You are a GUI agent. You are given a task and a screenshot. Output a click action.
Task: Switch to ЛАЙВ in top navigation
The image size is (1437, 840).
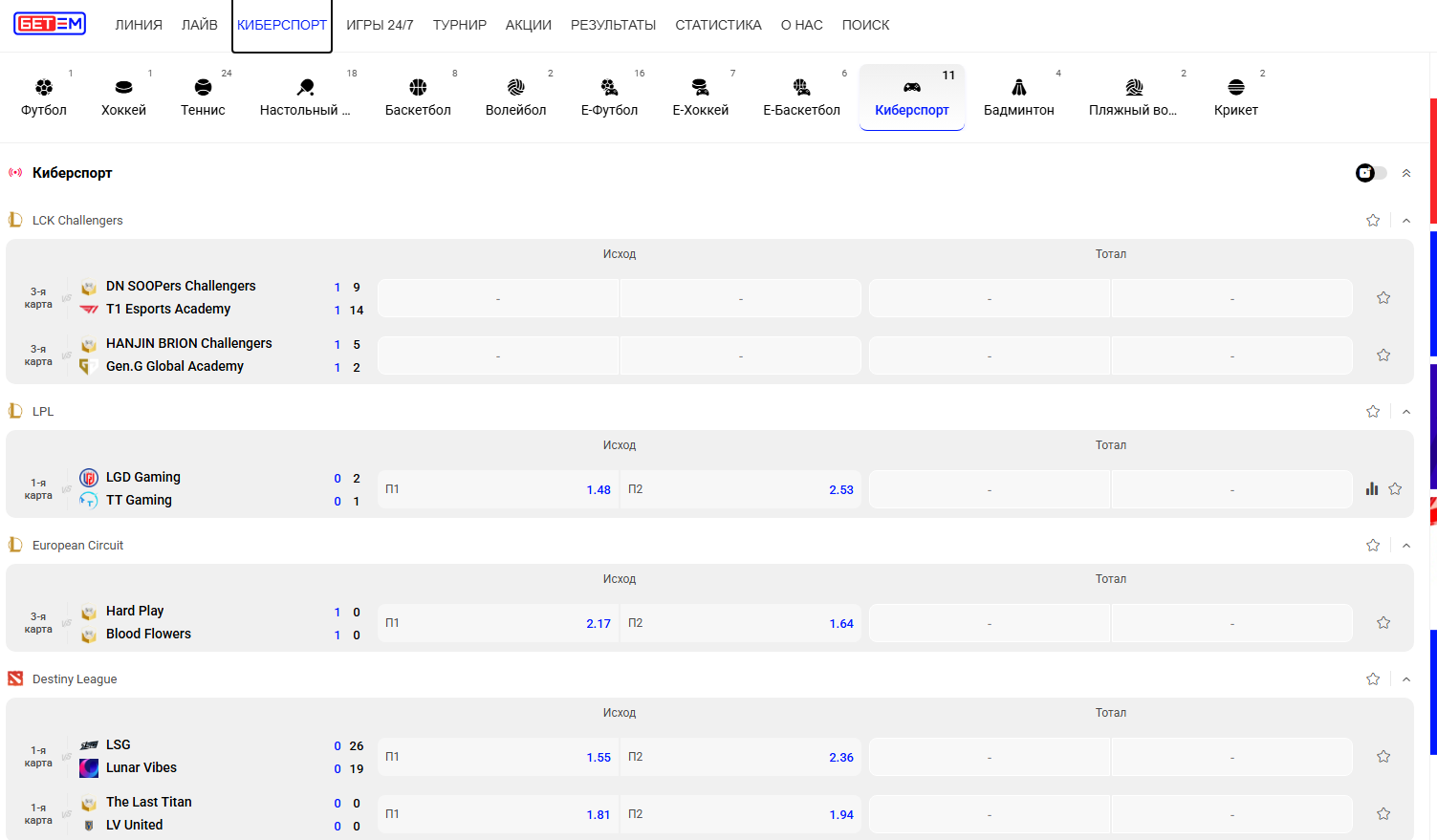coord(200,25)
